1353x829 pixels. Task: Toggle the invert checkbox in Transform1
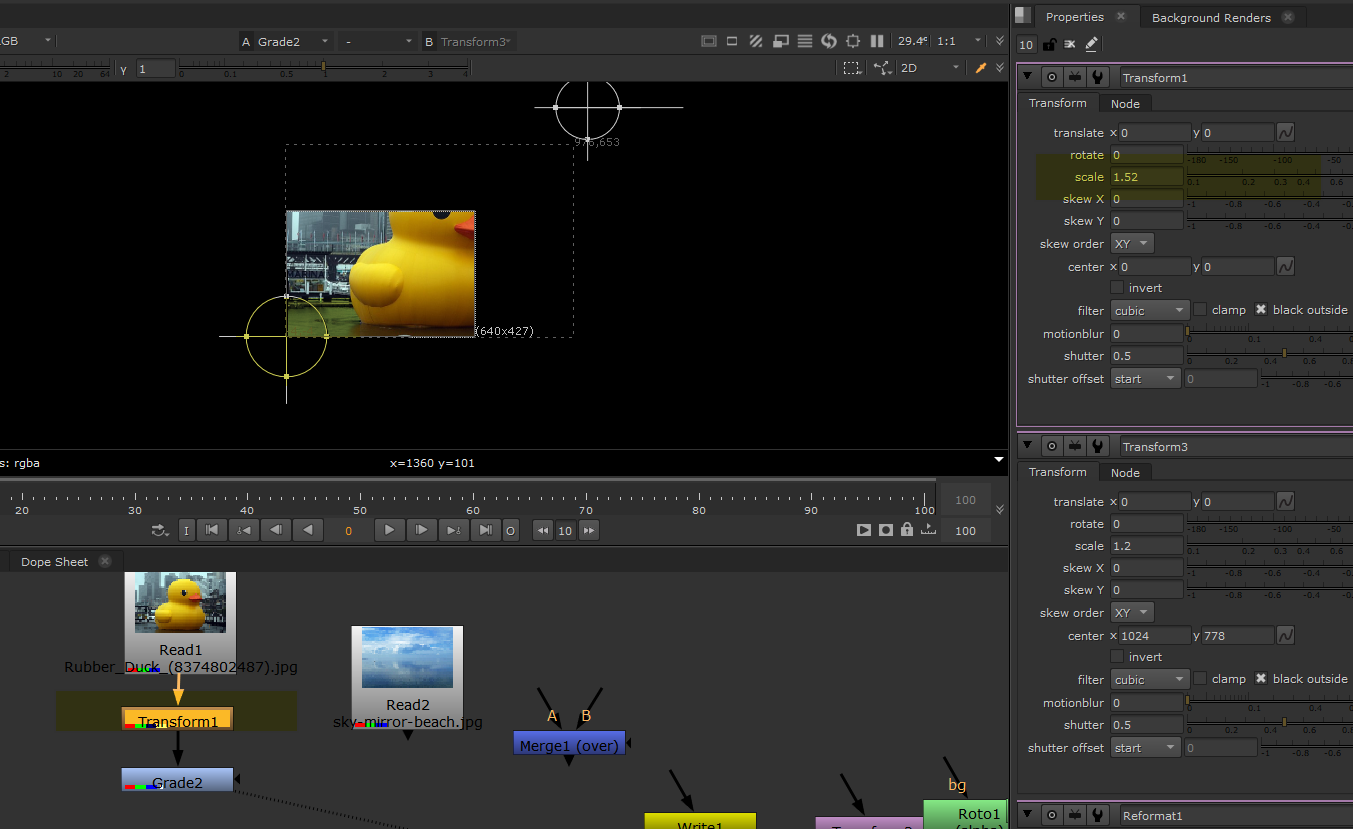point(1117,288)
